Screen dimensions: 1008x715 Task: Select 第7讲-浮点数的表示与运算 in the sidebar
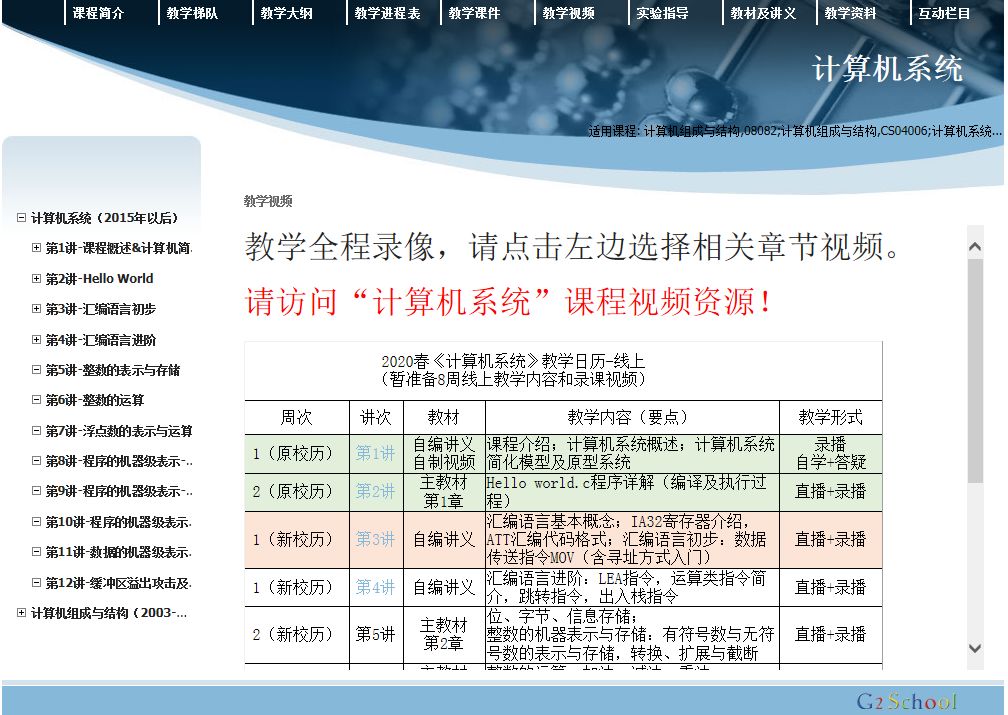[118, 431]
